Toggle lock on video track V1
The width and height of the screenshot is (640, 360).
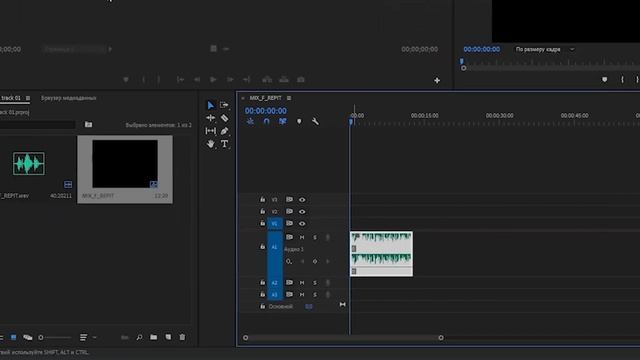tap(262, 223)
